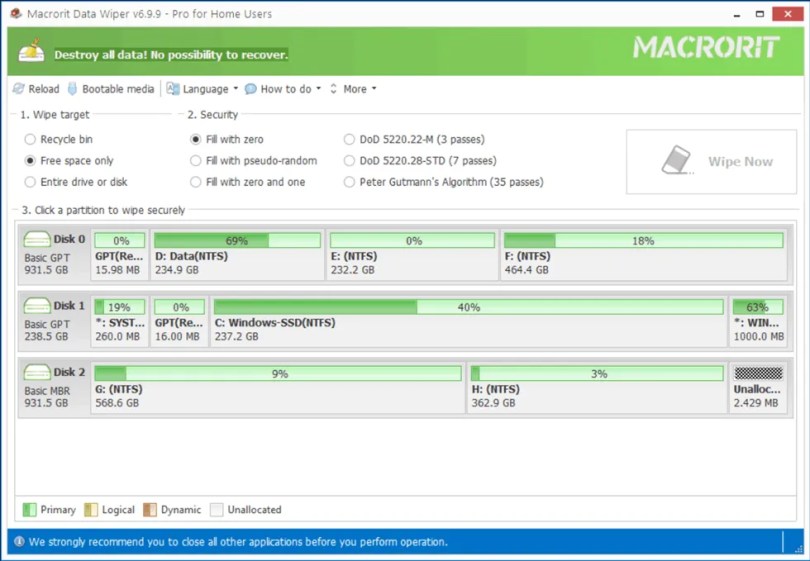The image size is (810, 561).
Task: Click the How to do speech bubble icon
Action: (x=251, y=89)
